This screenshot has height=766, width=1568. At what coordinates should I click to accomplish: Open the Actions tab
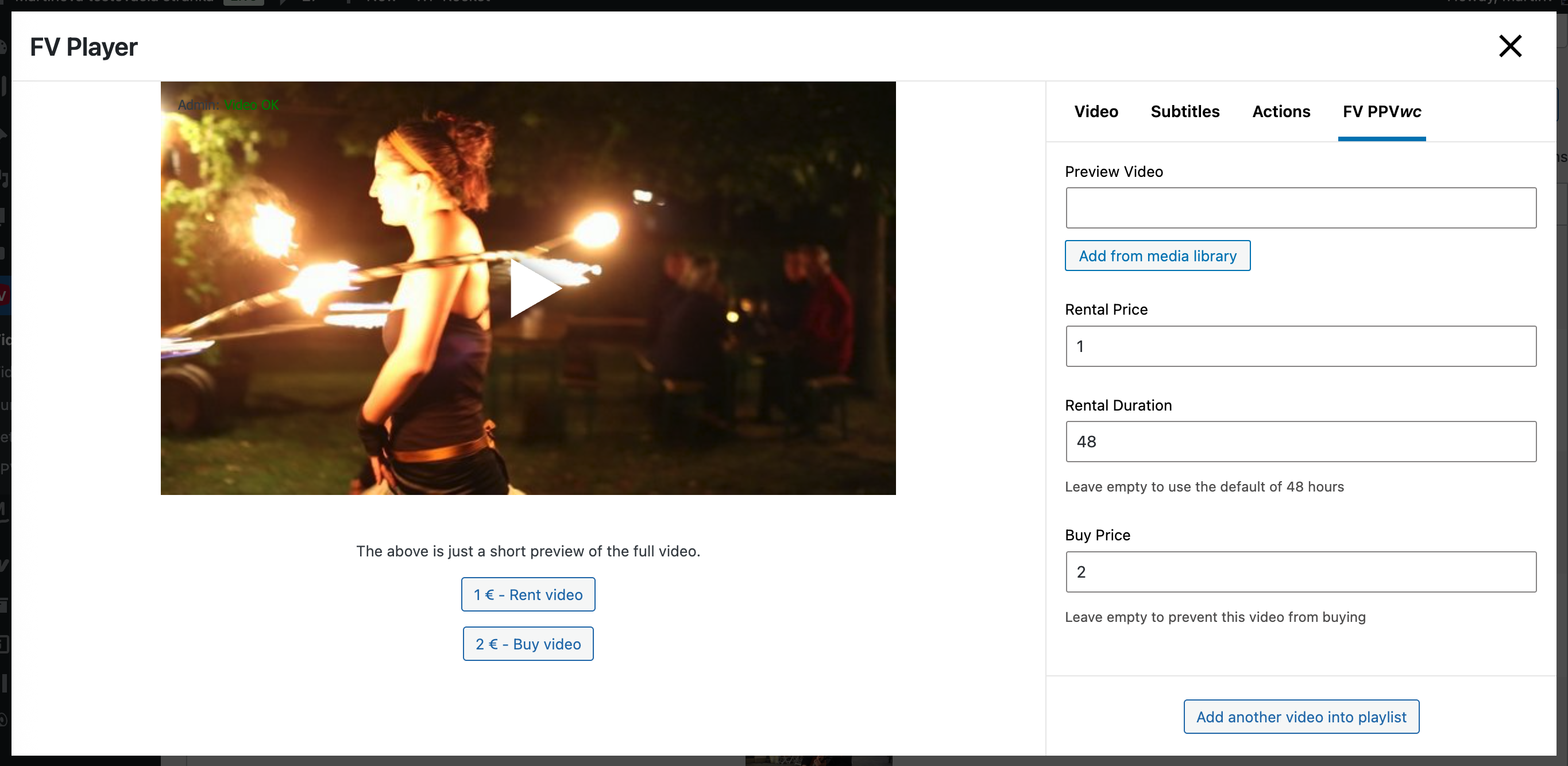click(x=1281, y=111)
